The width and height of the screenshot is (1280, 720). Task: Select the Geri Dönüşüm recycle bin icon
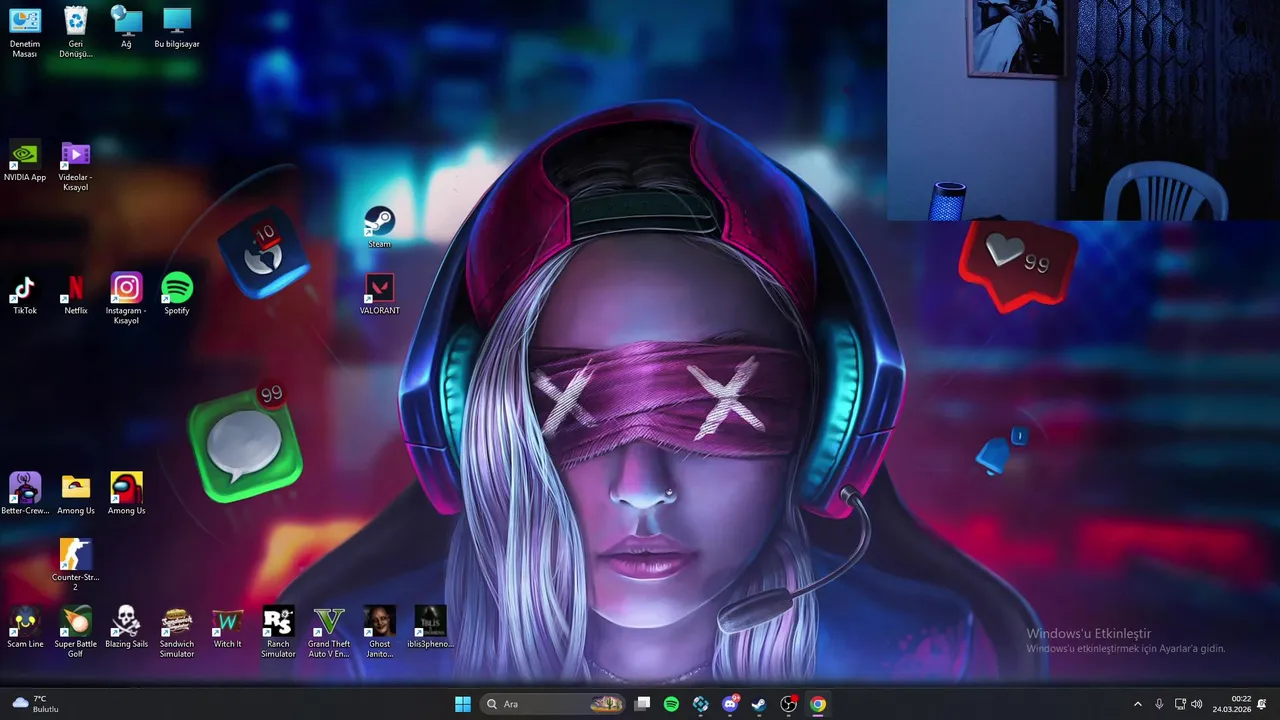[x=76, y=31]
